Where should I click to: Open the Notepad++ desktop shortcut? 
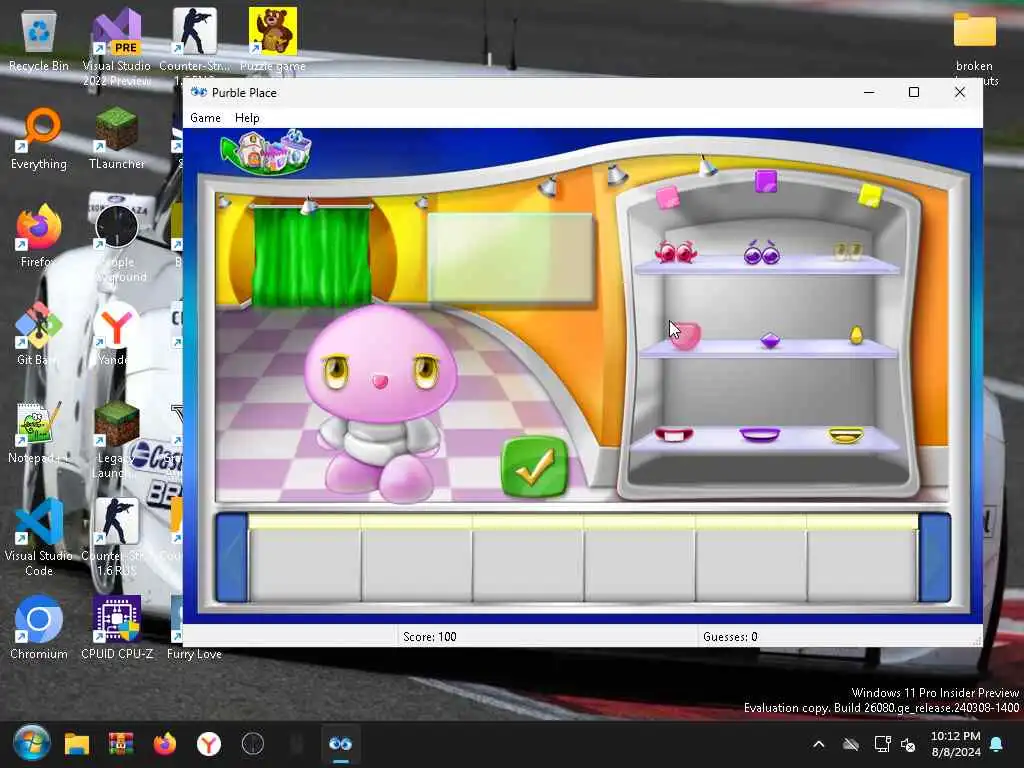pos(37,432)
